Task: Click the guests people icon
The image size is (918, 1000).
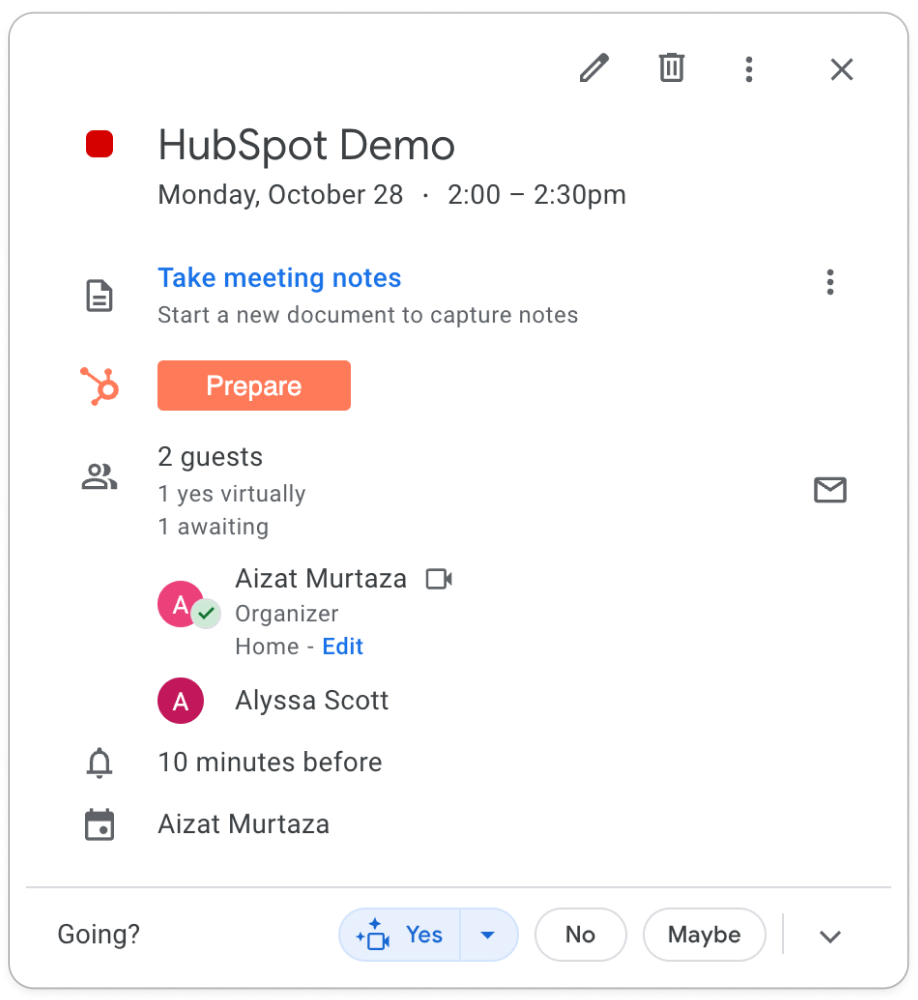Action: 100,476
